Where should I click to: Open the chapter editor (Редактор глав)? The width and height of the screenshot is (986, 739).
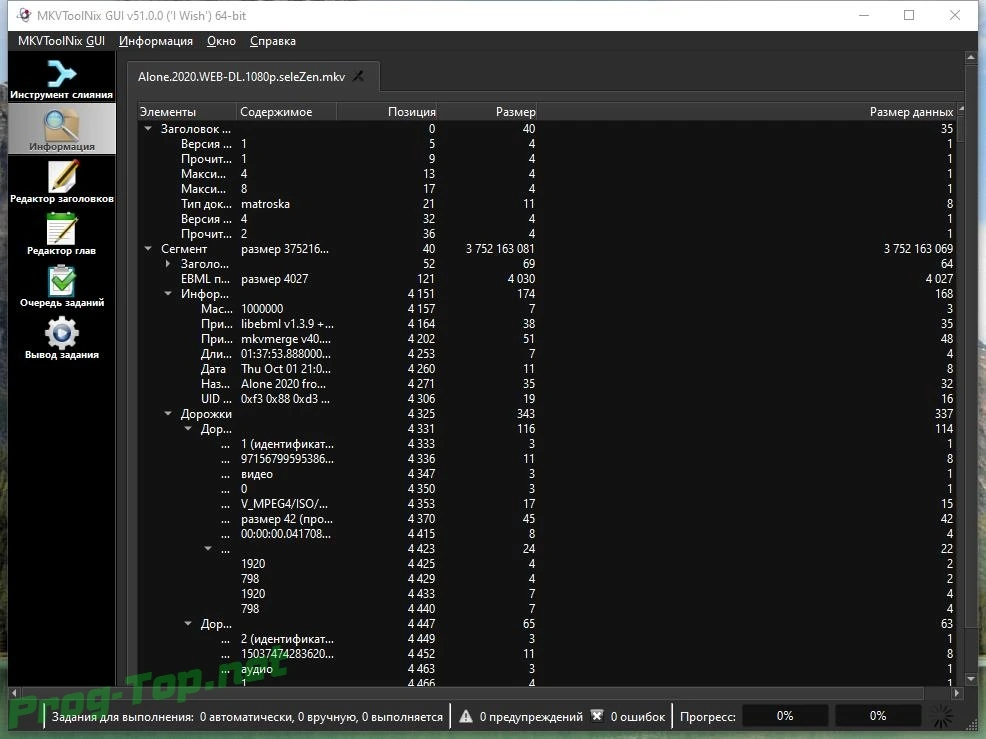(x=62, y=234)
